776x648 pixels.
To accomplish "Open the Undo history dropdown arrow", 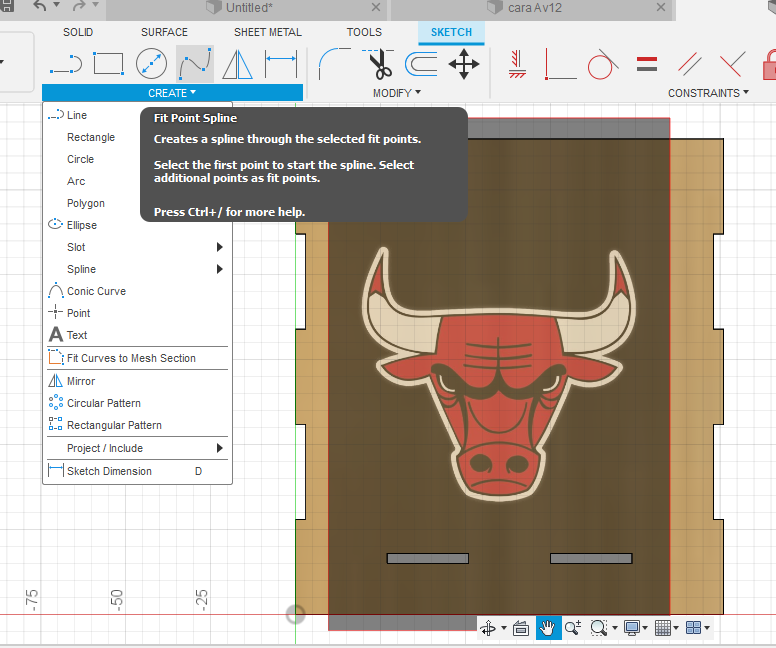I will [56, 5].
